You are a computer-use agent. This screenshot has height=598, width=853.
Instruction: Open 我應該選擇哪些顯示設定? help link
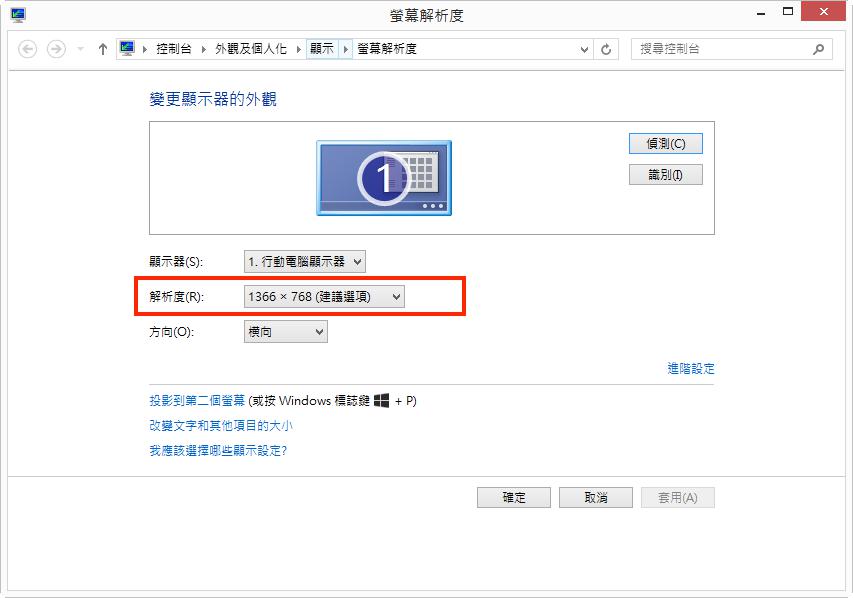tap(218, 451)
